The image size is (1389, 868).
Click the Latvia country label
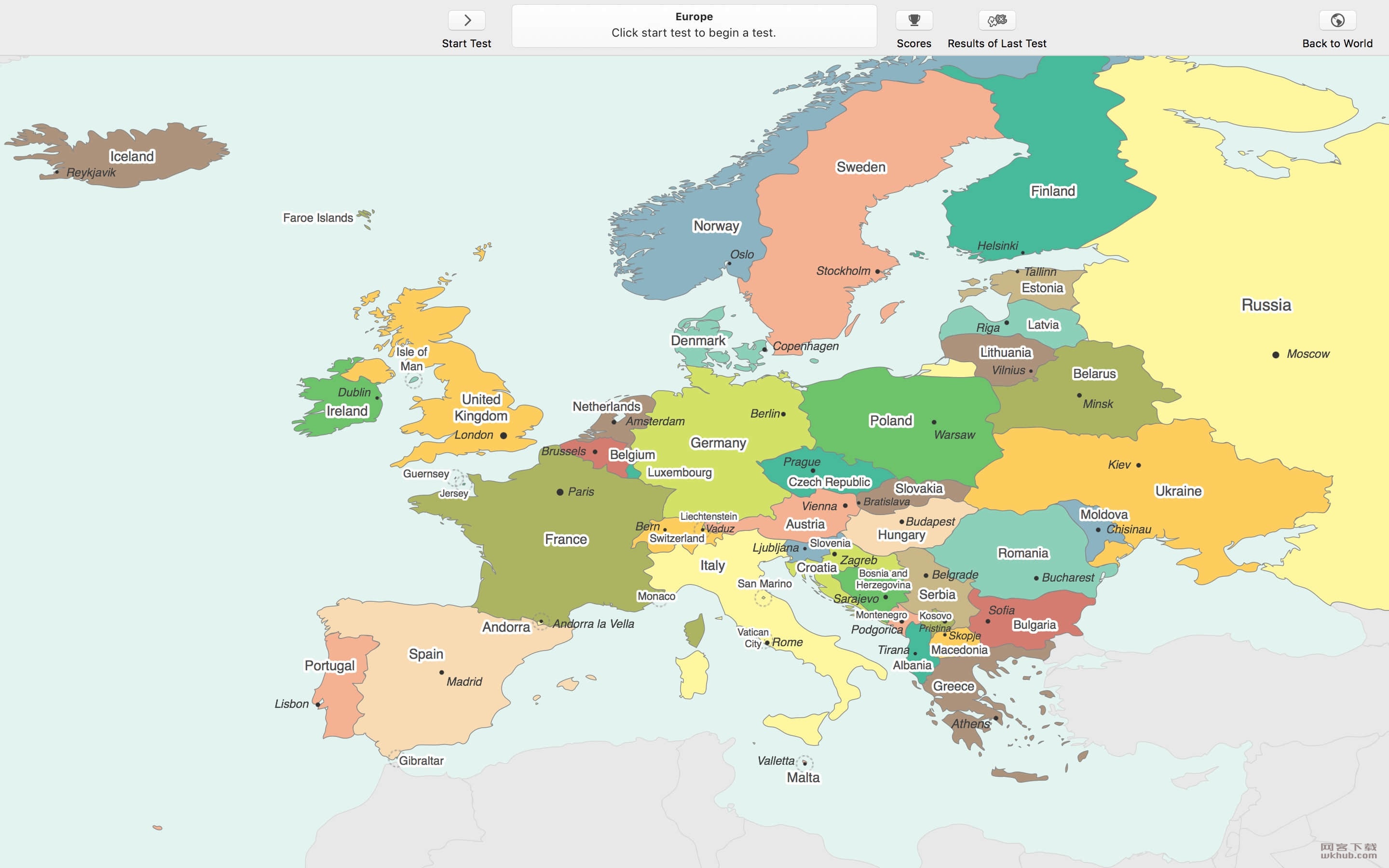[1043, 325]
